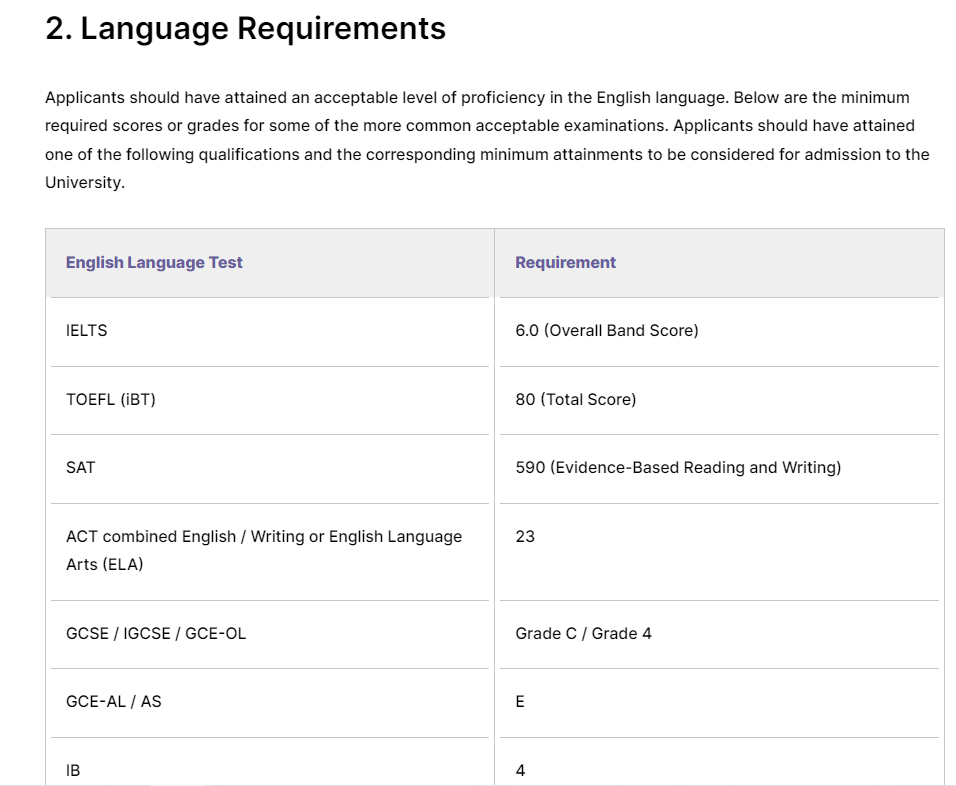
Task: Click the "590 (Evidence-Based Reading and Writing)" cell
Action: [677, 467]
